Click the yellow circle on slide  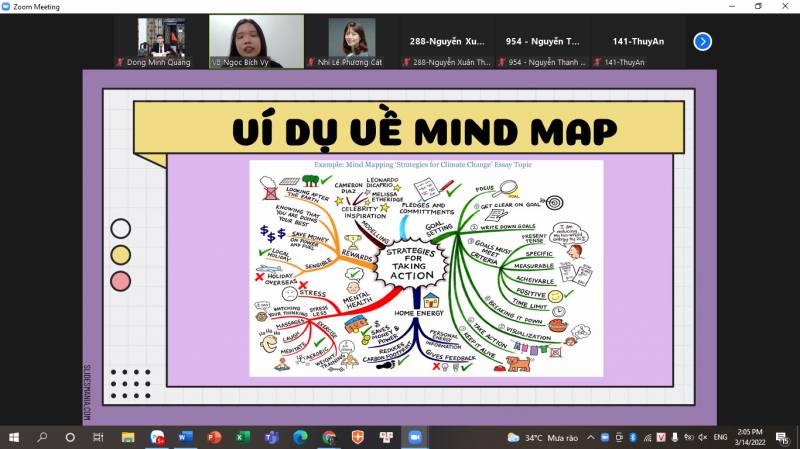[121, 255]
